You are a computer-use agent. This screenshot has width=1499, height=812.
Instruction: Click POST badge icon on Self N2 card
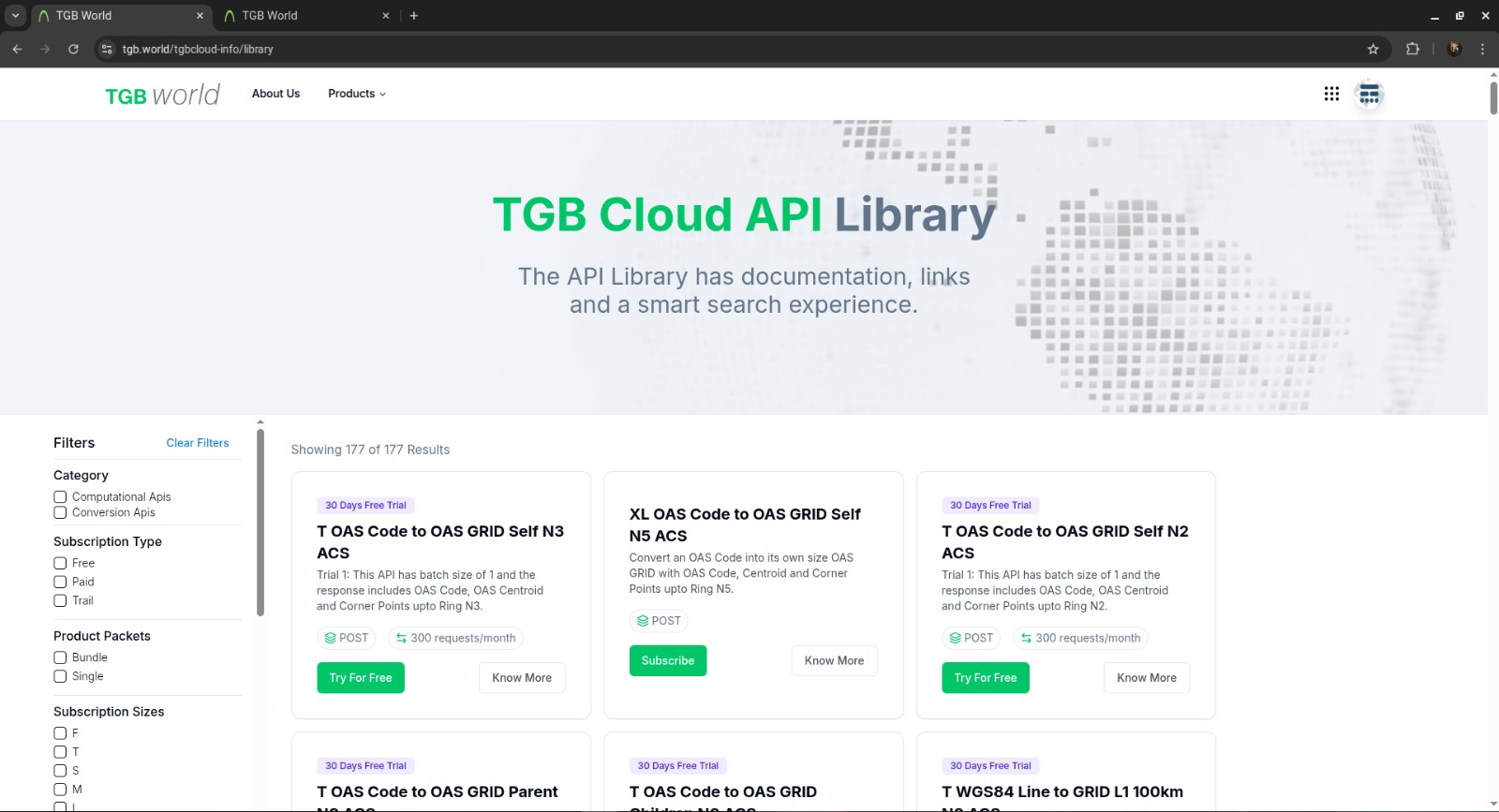pyautogui.click(x=956, y=638)
